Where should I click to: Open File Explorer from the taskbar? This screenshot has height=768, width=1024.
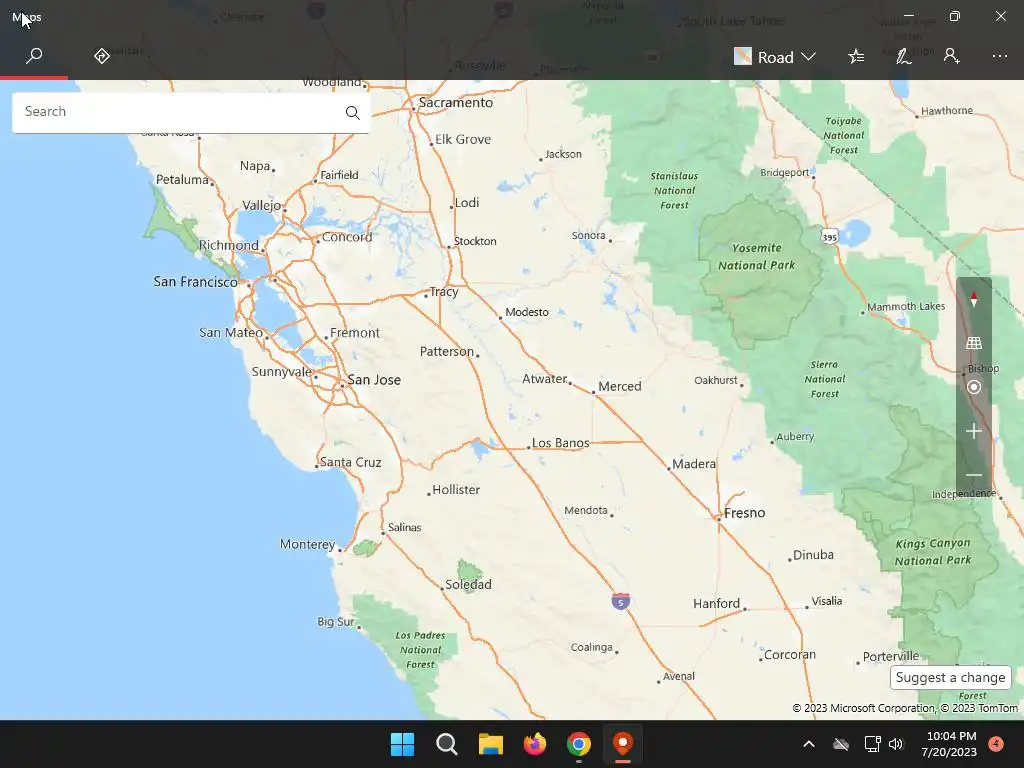click(x=490, y=744)
